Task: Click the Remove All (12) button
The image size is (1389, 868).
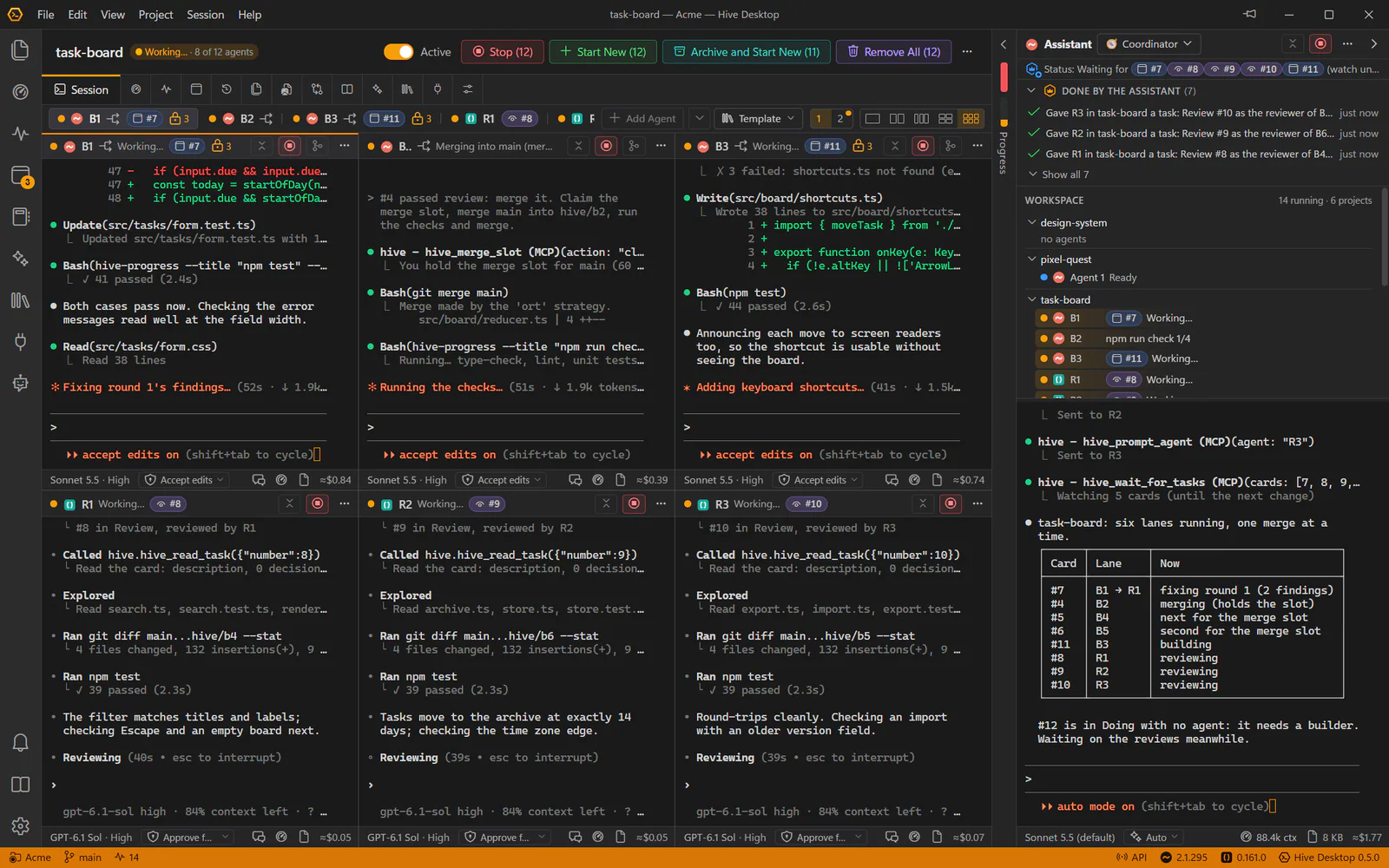Action: 893,52
